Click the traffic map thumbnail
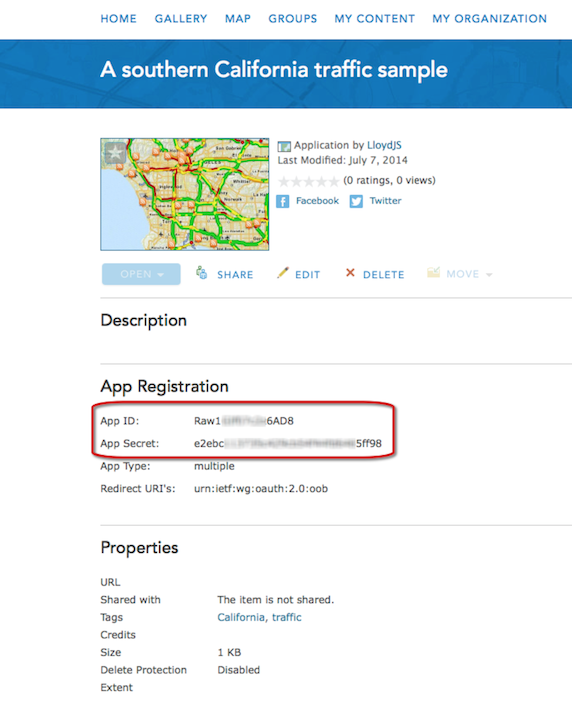The image size is (572, 702). click(184, 194)
